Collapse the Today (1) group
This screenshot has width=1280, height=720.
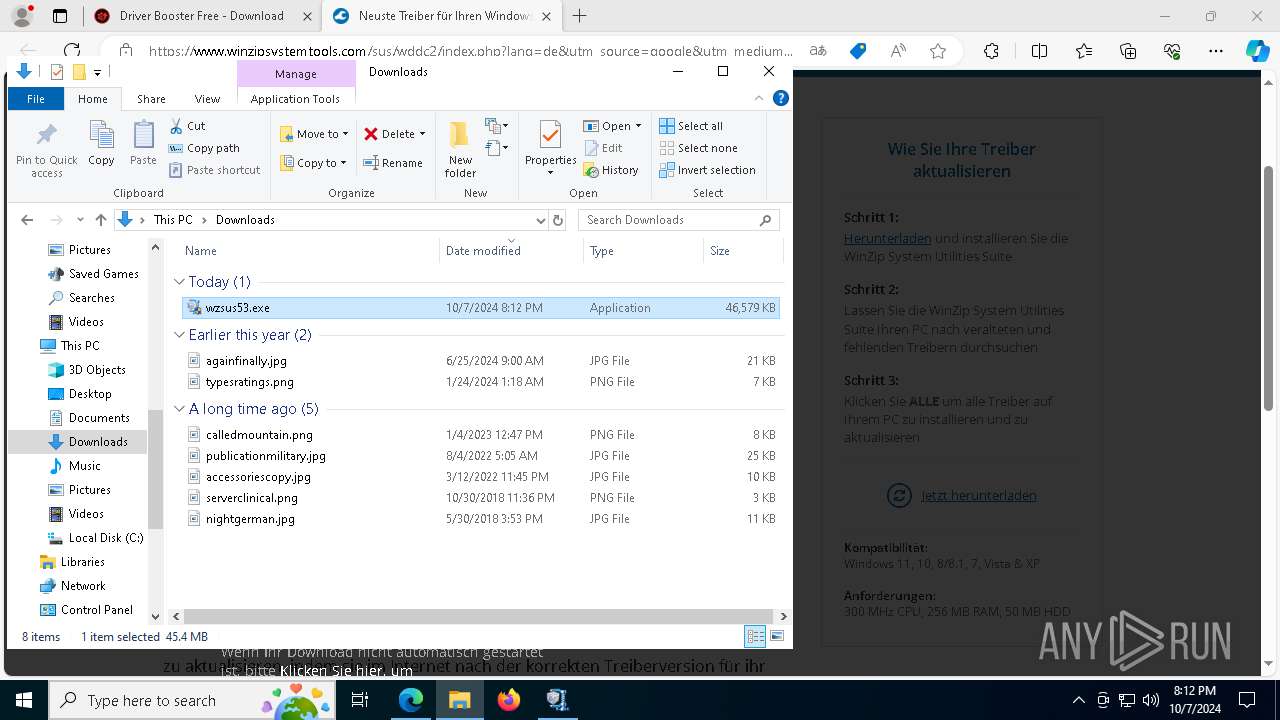[x=180, y=282]
